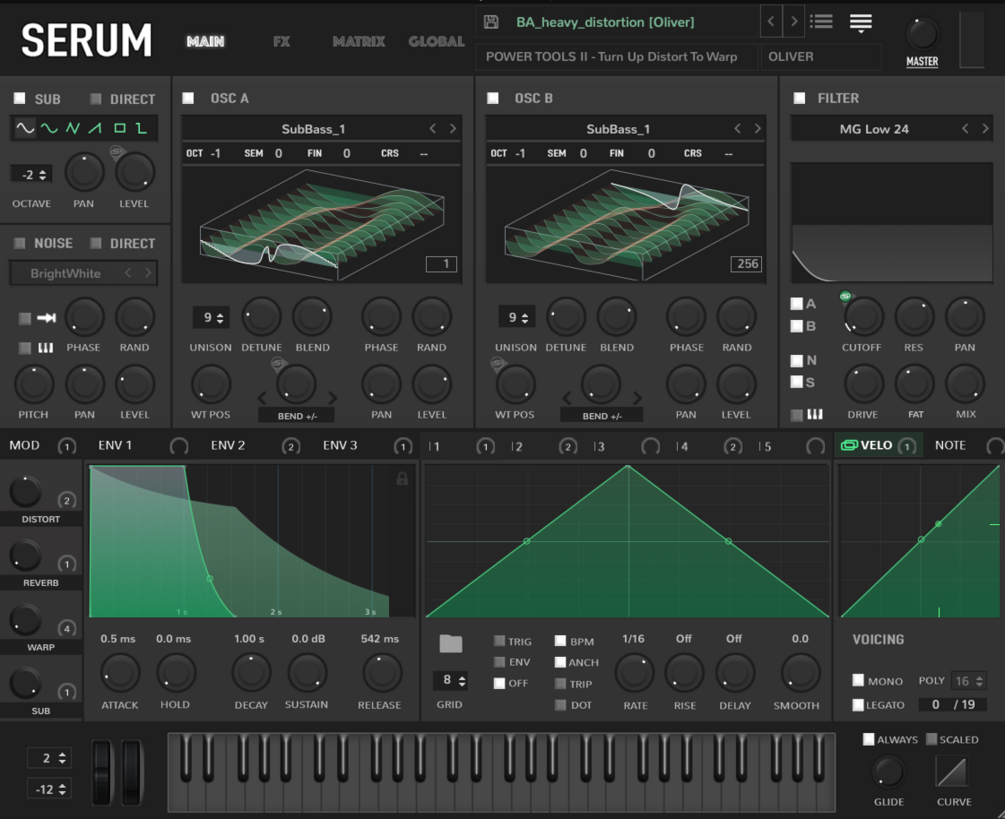This screenshot has height=819, width=1005.
Task: Click the envelope lock icon
Action: coord(402,478)
